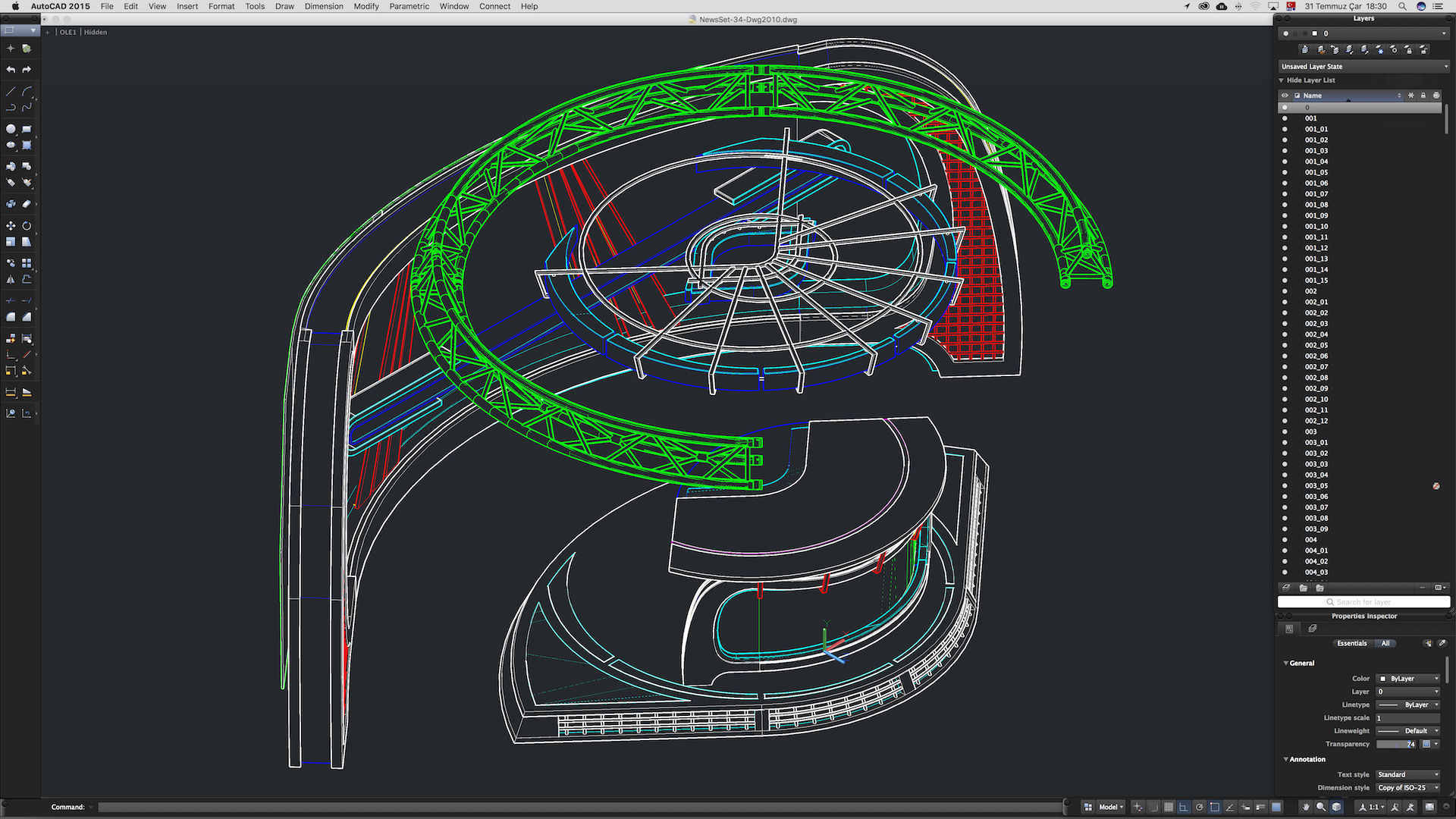Toggle visibility of layer 001_05
1456x819 pixels.
(1285, 172)
